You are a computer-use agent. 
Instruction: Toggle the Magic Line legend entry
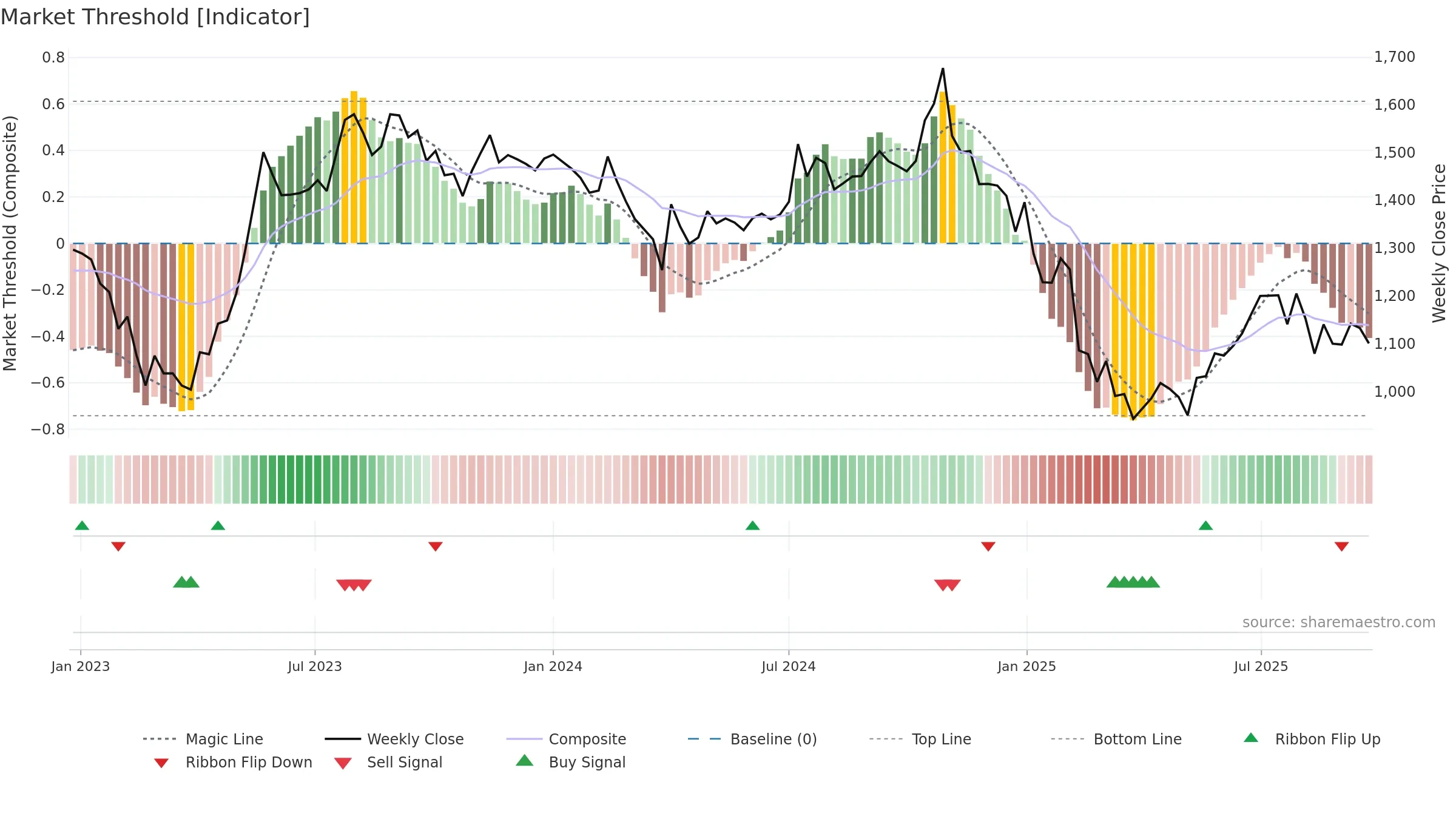(203, 739)
